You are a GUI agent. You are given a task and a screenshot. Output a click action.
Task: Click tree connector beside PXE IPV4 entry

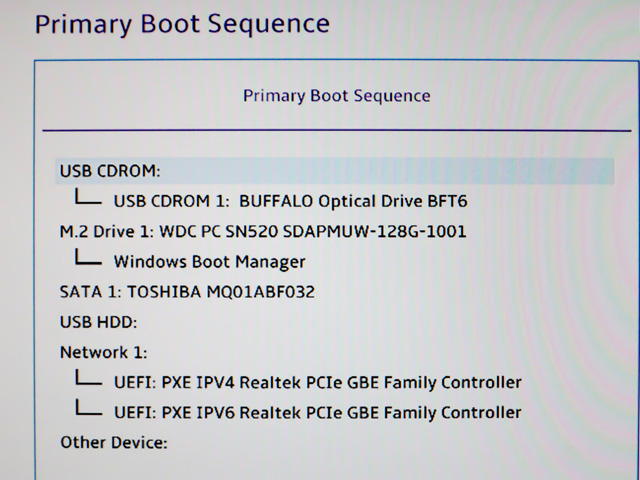click(88, 379)
